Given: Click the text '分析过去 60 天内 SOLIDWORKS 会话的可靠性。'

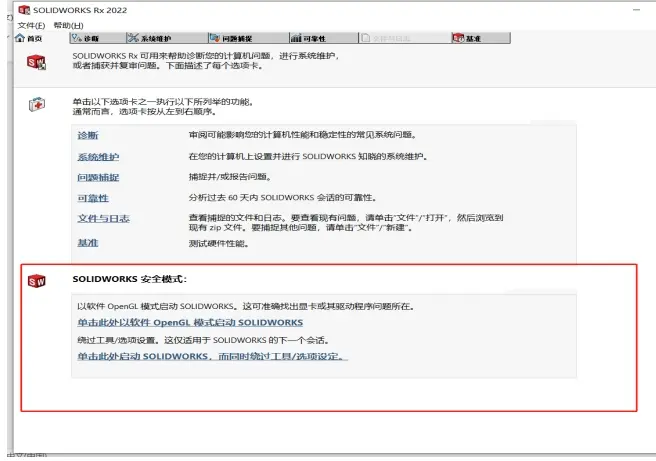Looking at the screenshot, I should pos(283,197).
